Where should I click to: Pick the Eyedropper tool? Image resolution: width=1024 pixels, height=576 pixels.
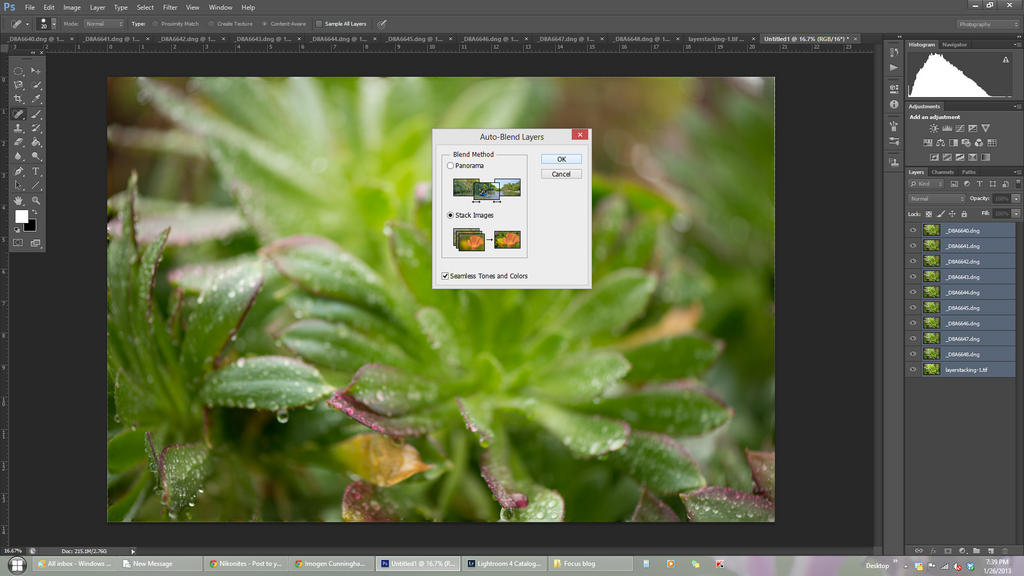pyautogui.click(x=37, y=99)
